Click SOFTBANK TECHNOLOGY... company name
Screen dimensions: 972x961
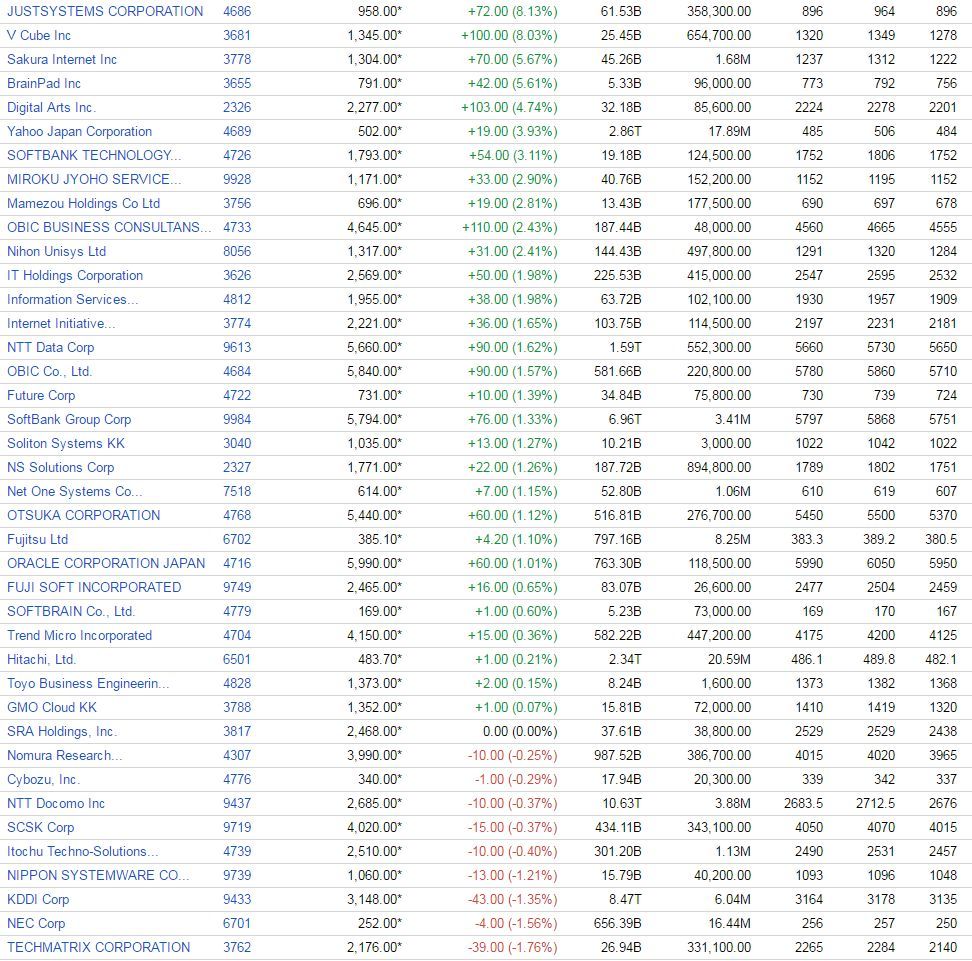(x=94, y=156)
